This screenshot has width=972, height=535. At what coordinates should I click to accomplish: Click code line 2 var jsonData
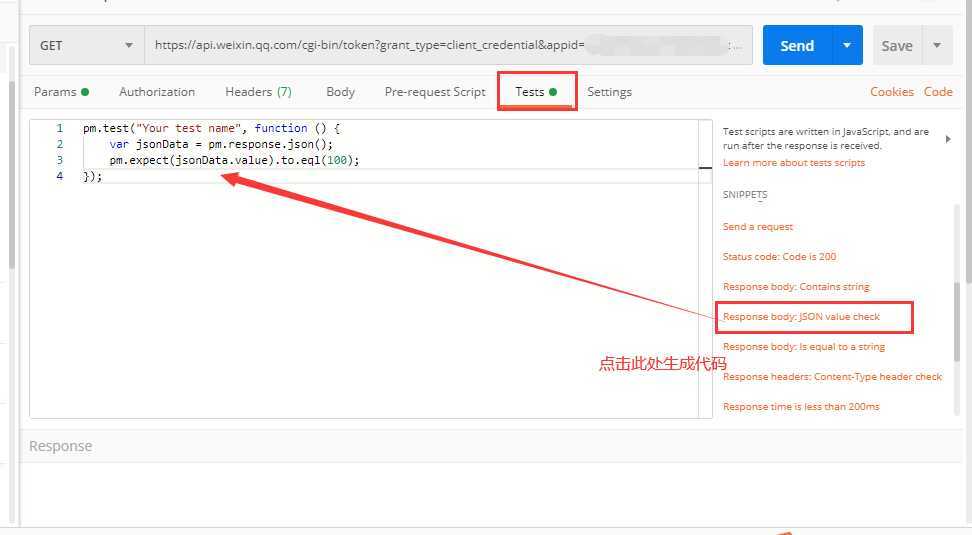point(221,144)
